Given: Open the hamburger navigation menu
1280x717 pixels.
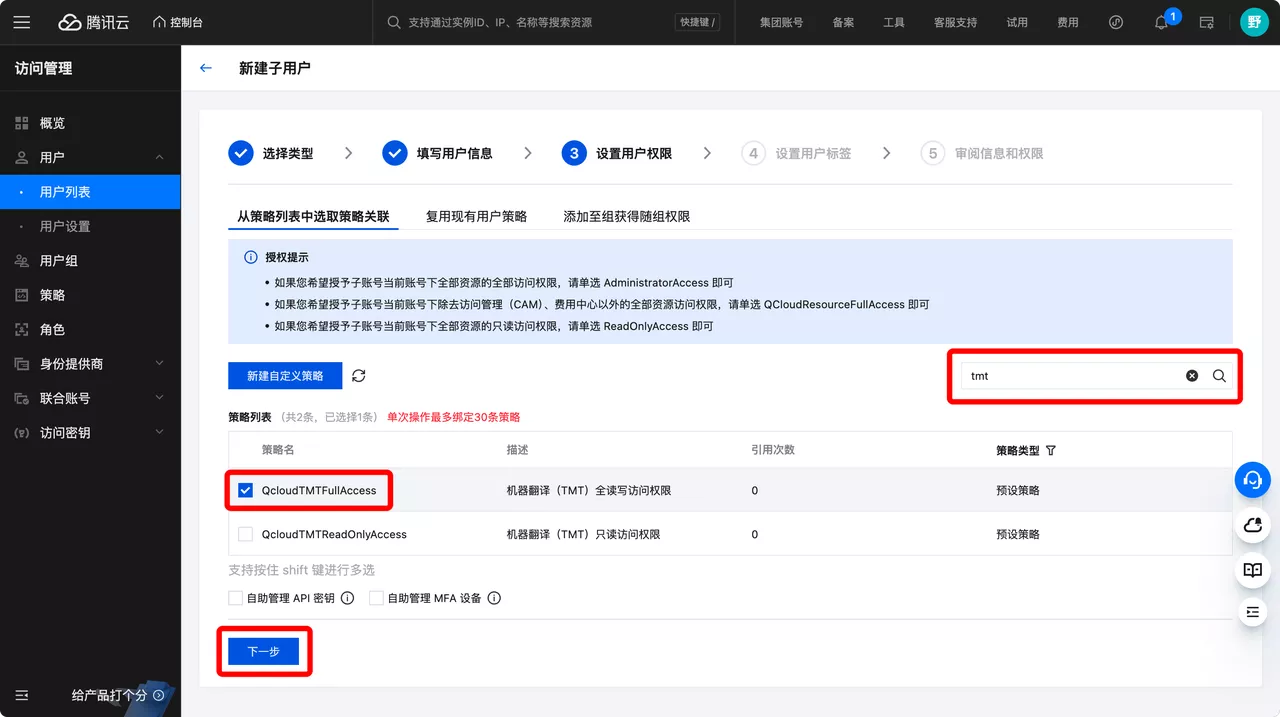Looking at the screenshot, I should pos(22,21).
